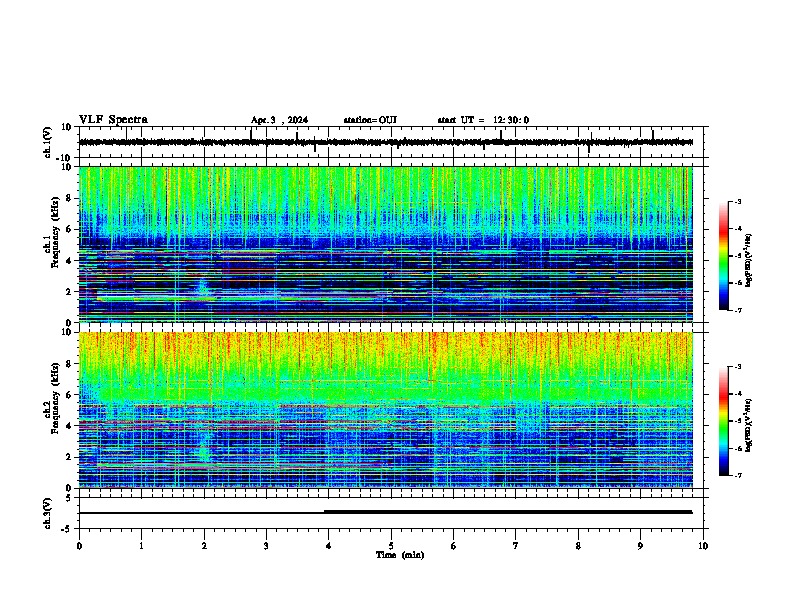Click the time axis tick label "7"

516,546
